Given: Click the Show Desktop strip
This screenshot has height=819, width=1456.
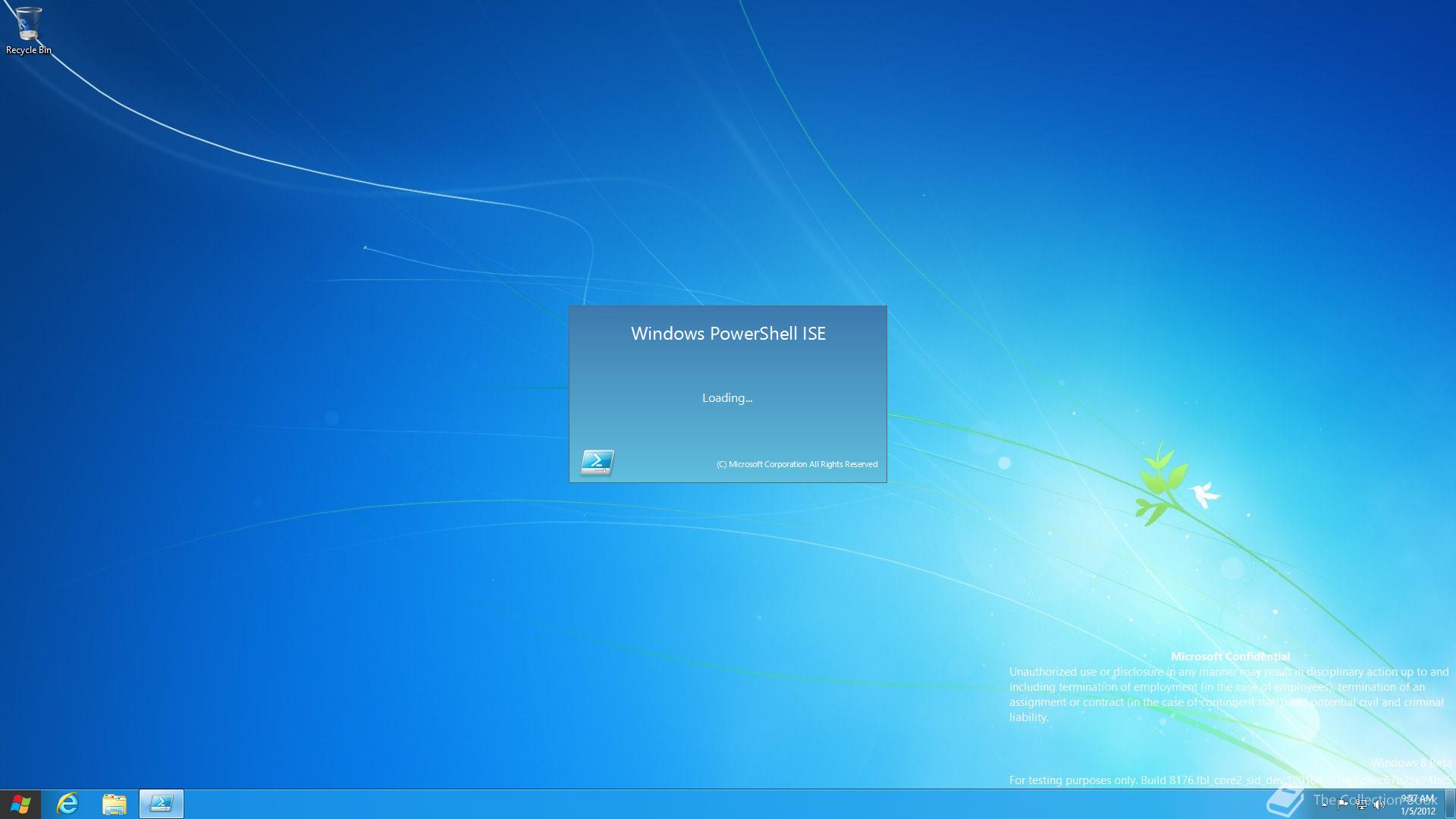Looking at the screenshot, I should click(x=1450, y=805).
